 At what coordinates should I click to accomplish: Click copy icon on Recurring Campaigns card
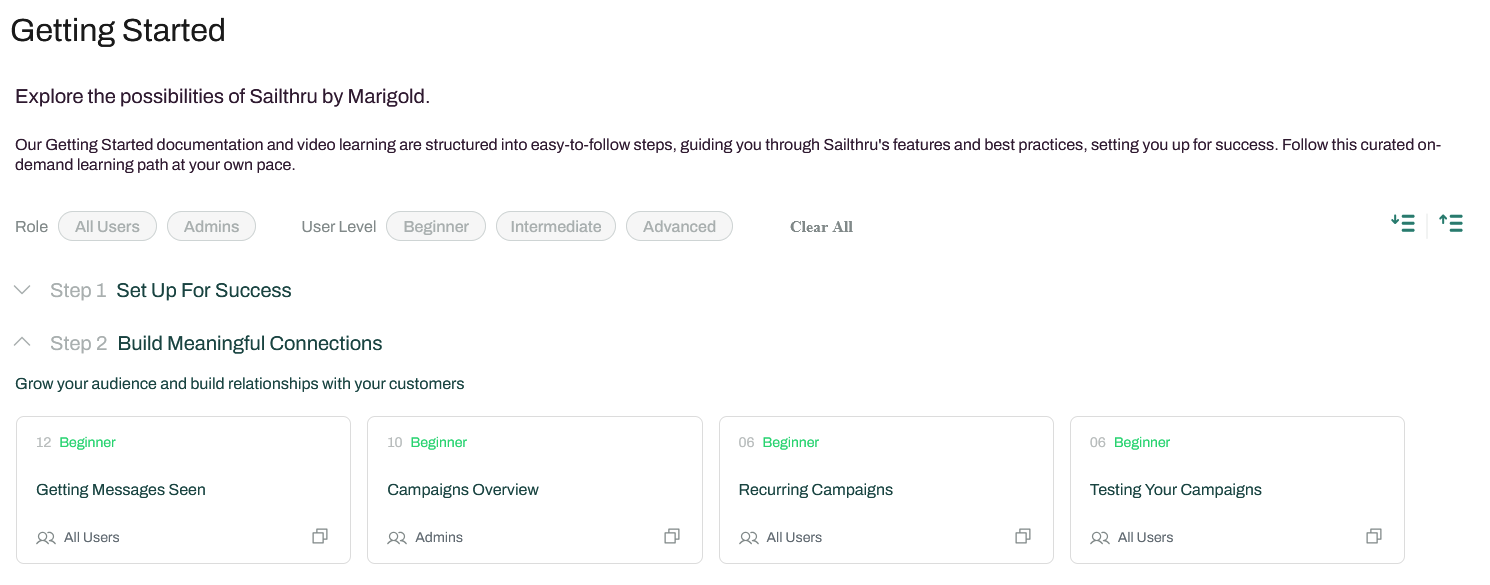click(x=1023, y=537)
